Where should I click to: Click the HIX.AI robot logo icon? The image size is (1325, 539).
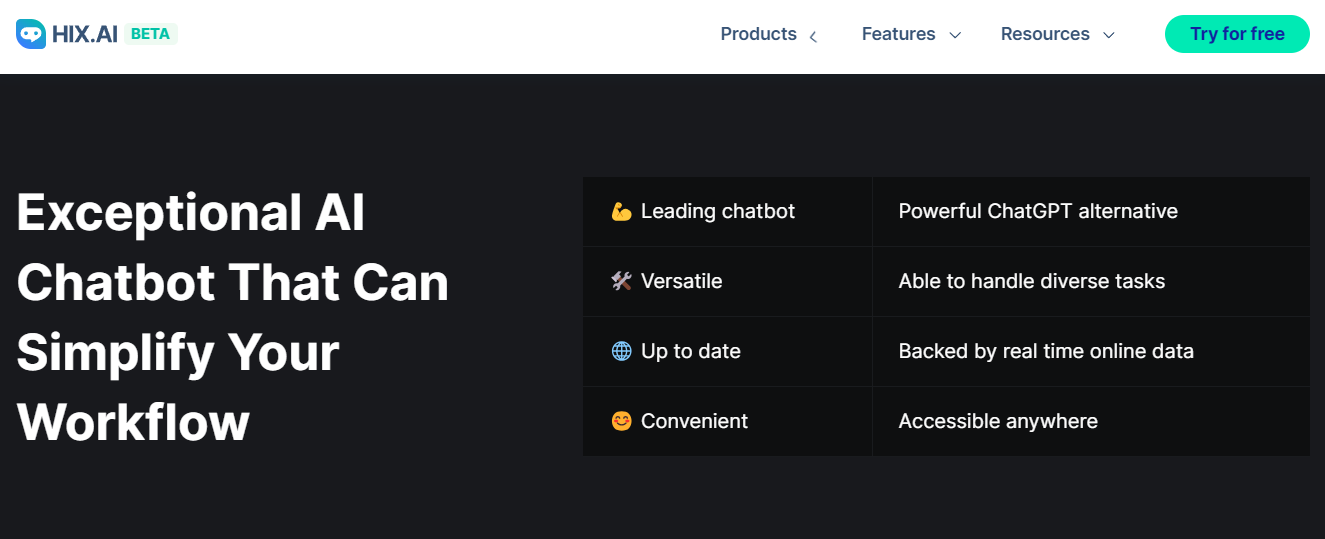(31, 34)
